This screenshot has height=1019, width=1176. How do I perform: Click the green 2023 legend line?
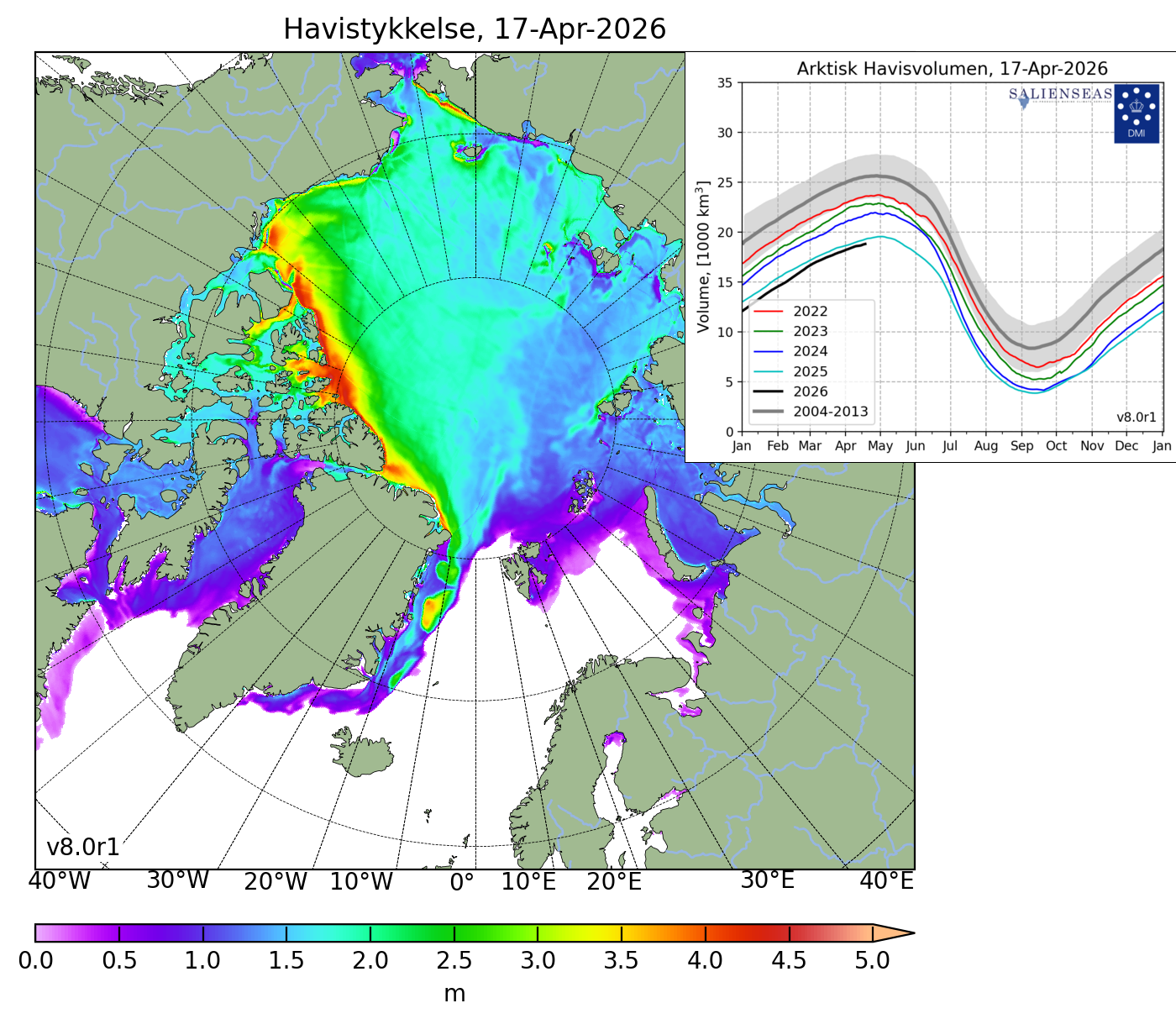click(x=769, y=332)
